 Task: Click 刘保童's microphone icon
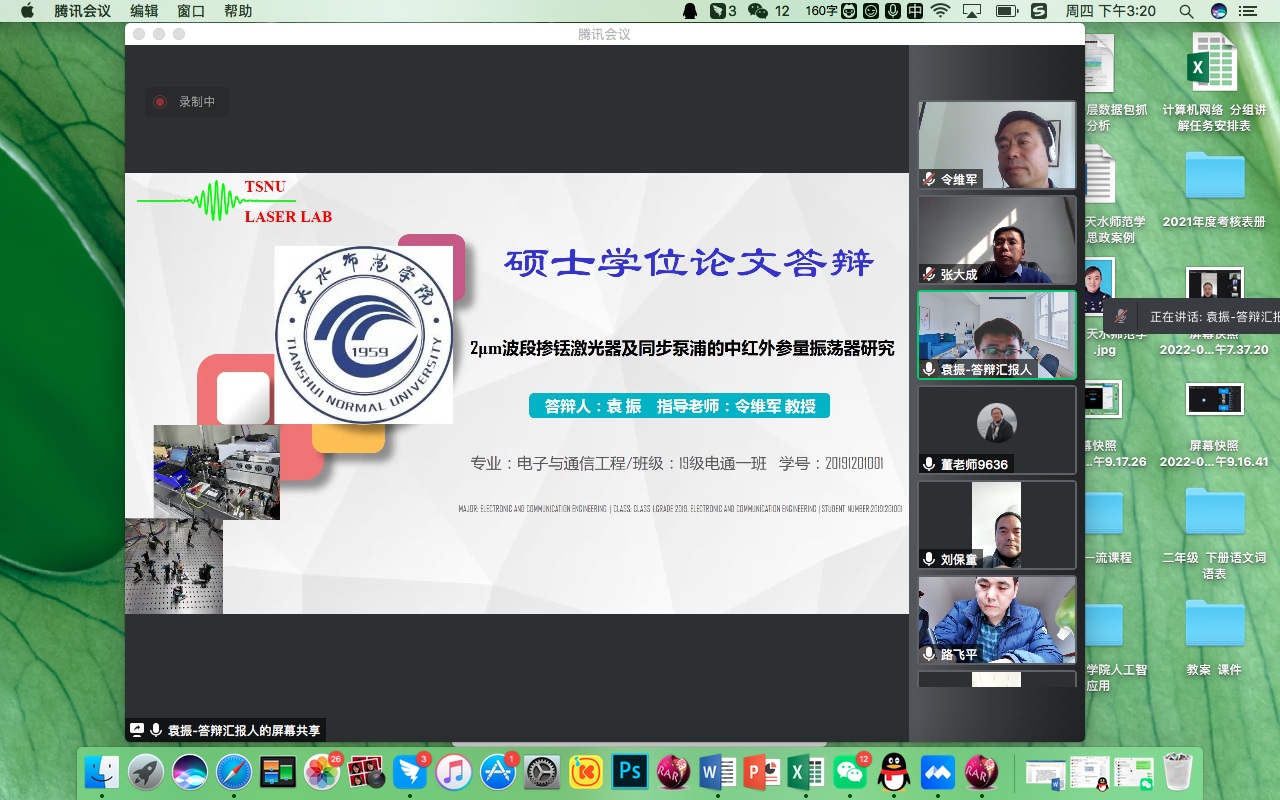coord(929,559)
